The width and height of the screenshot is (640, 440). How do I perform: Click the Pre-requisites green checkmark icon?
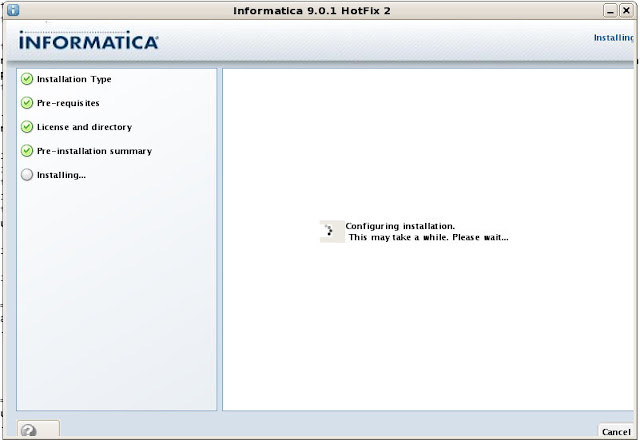(27, 103)
